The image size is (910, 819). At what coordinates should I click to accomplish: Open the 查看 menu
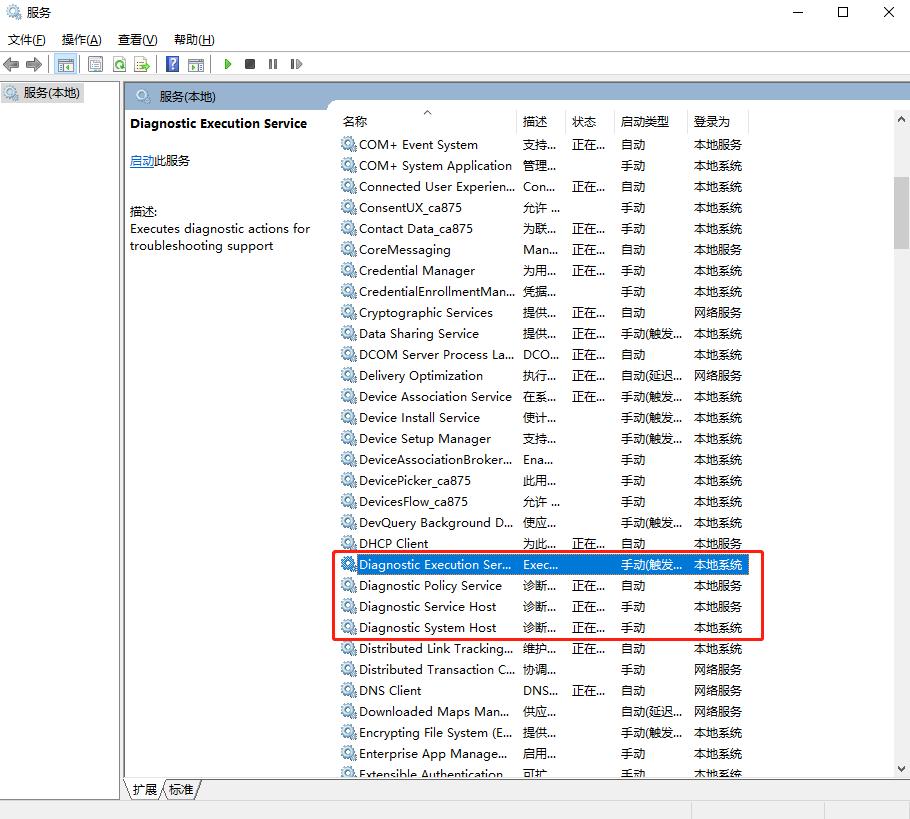coord(137,39)
